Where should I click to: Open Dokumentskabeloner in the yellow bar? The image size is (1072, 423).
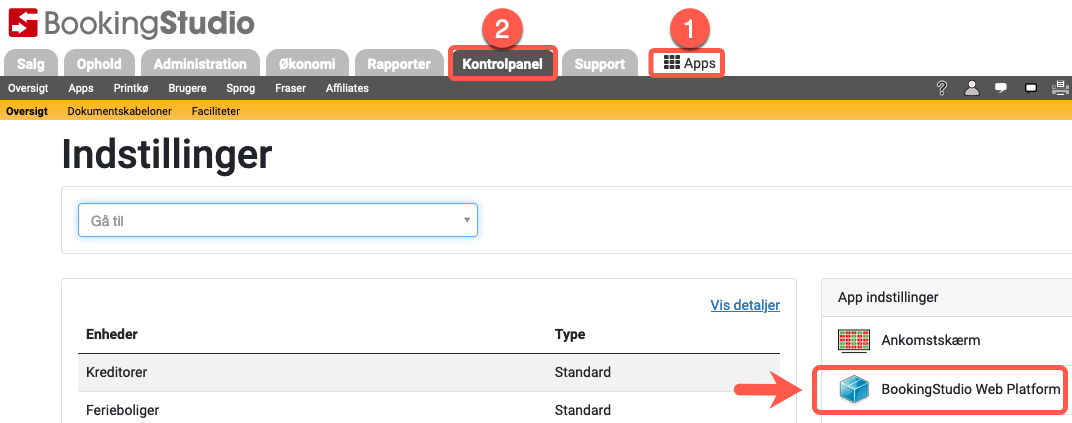tap(120, 111)
